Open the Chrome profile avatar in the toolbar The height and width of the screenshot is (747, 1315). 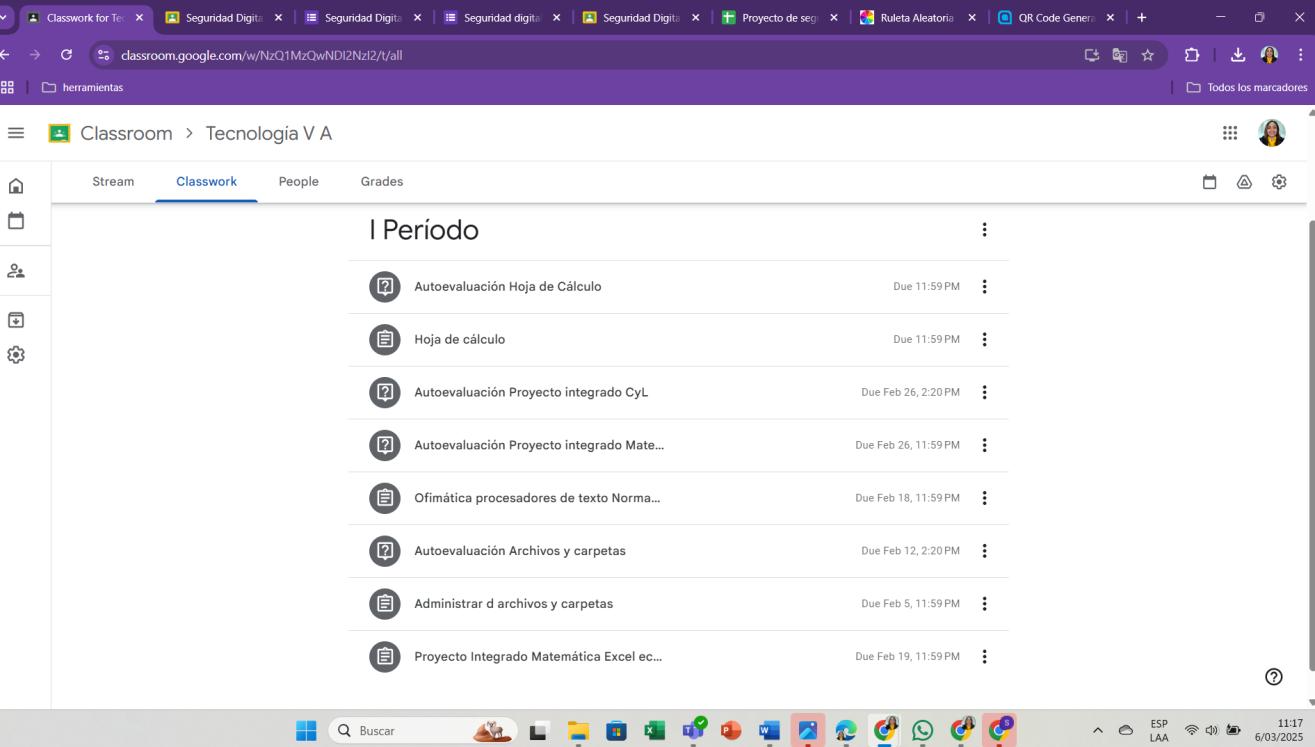click(1269, 56)
